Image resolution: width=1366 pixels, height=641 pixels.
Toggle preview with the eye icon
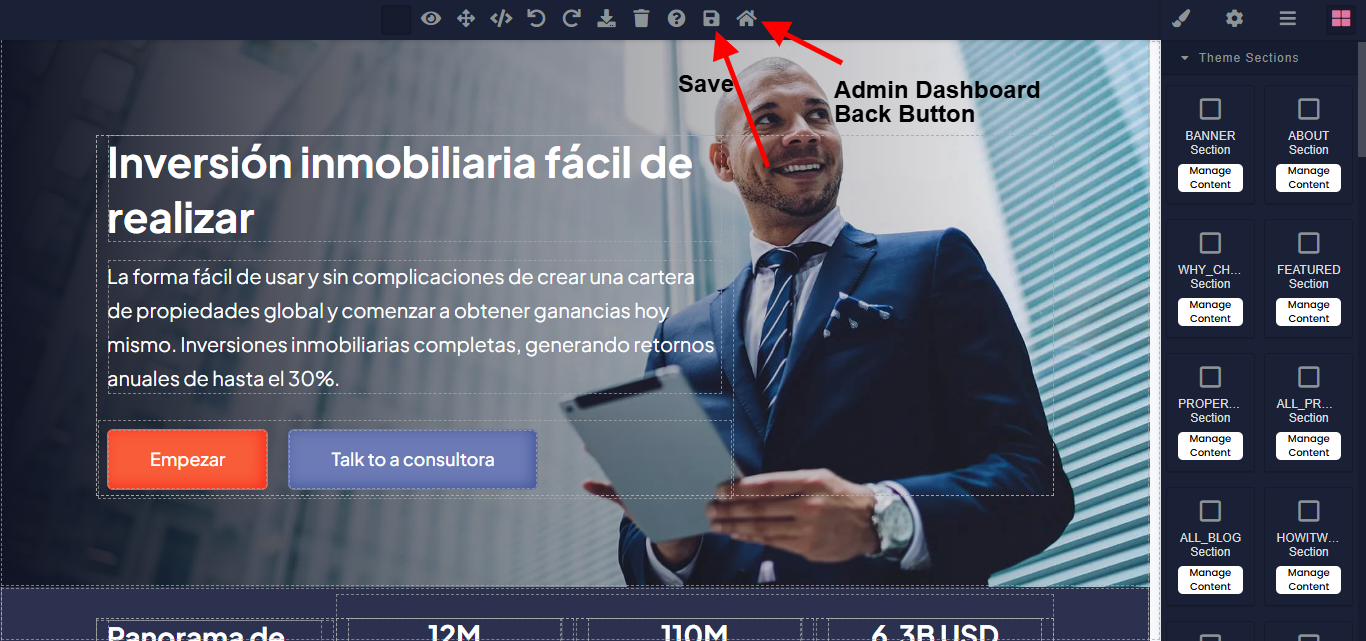(x=431, y=18)
